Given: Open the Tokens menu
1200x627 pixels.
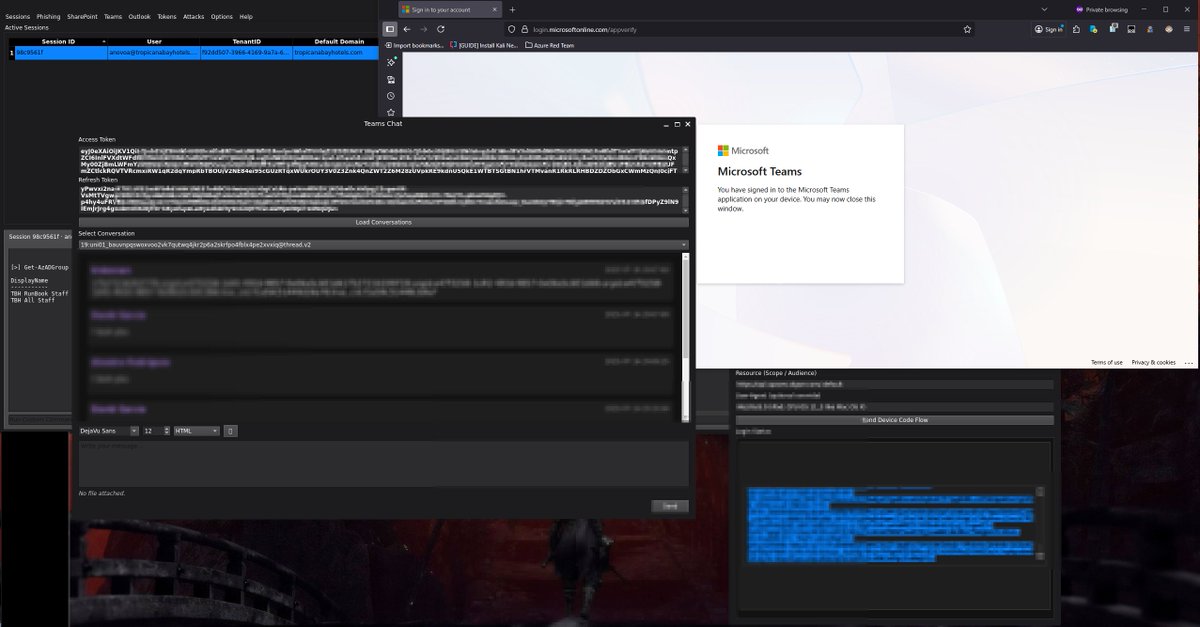Looking at the screenshot, I should [x=167, y=17].
